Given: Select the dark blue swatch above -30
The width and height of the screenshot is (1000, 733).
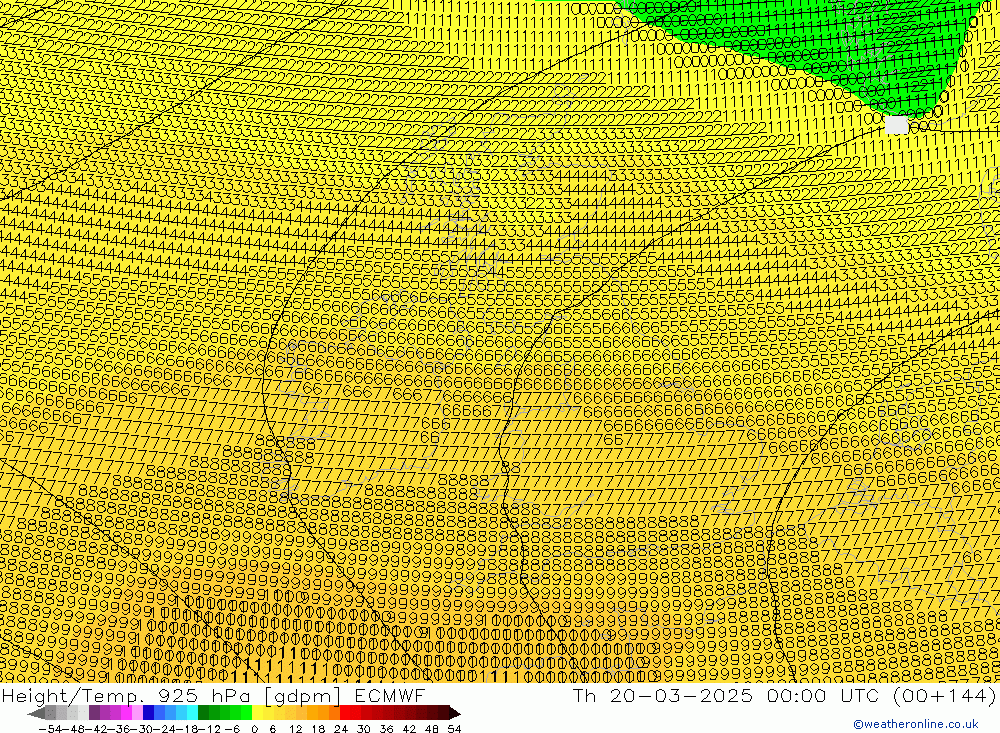Looking at the screenshot, I should pyautogui.click(x=148, y=713).
